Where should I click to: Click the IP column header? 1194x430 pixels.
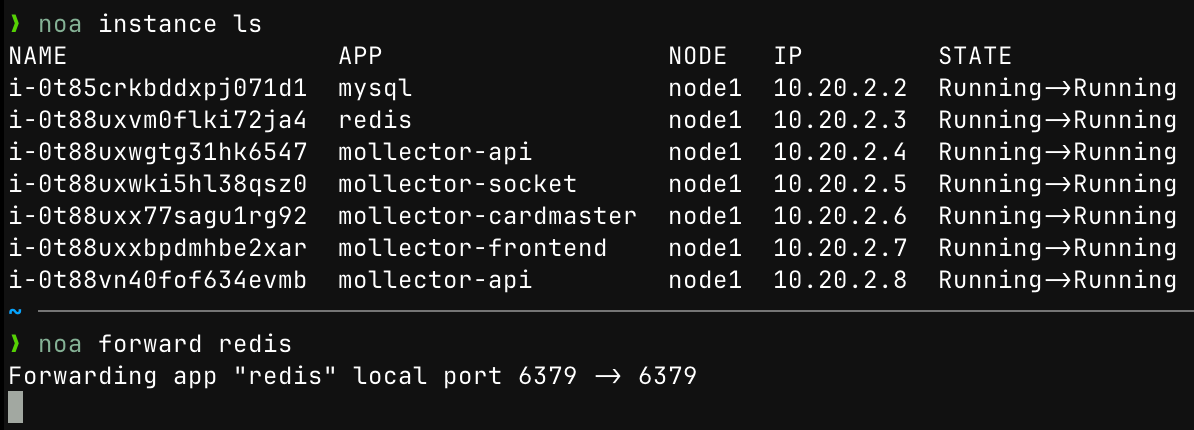pyautogui.click(x=788, y=56)
